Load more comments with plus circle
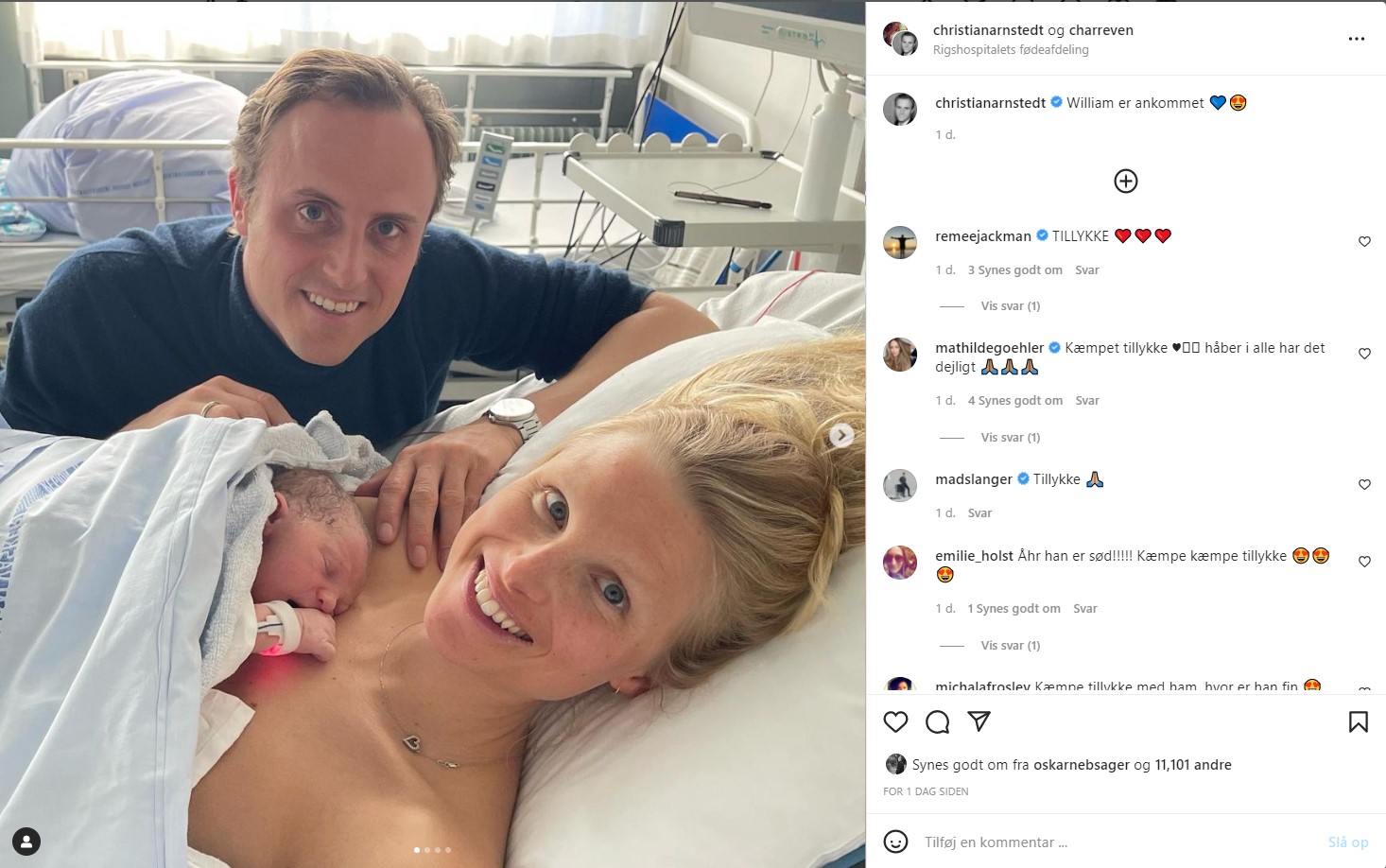Image resolution: width=1386 pixels, height=868 pixels. (1125, 181)
